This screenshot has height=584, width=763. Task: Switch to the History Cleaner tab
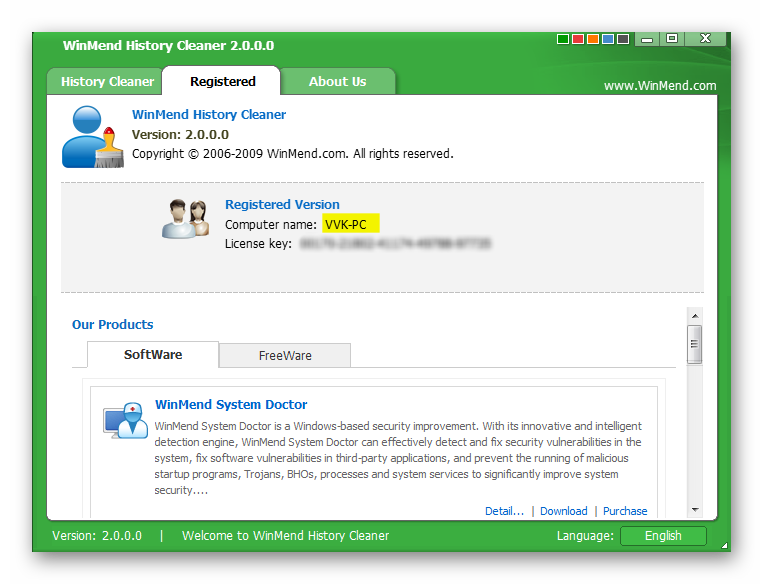(106, 81)
